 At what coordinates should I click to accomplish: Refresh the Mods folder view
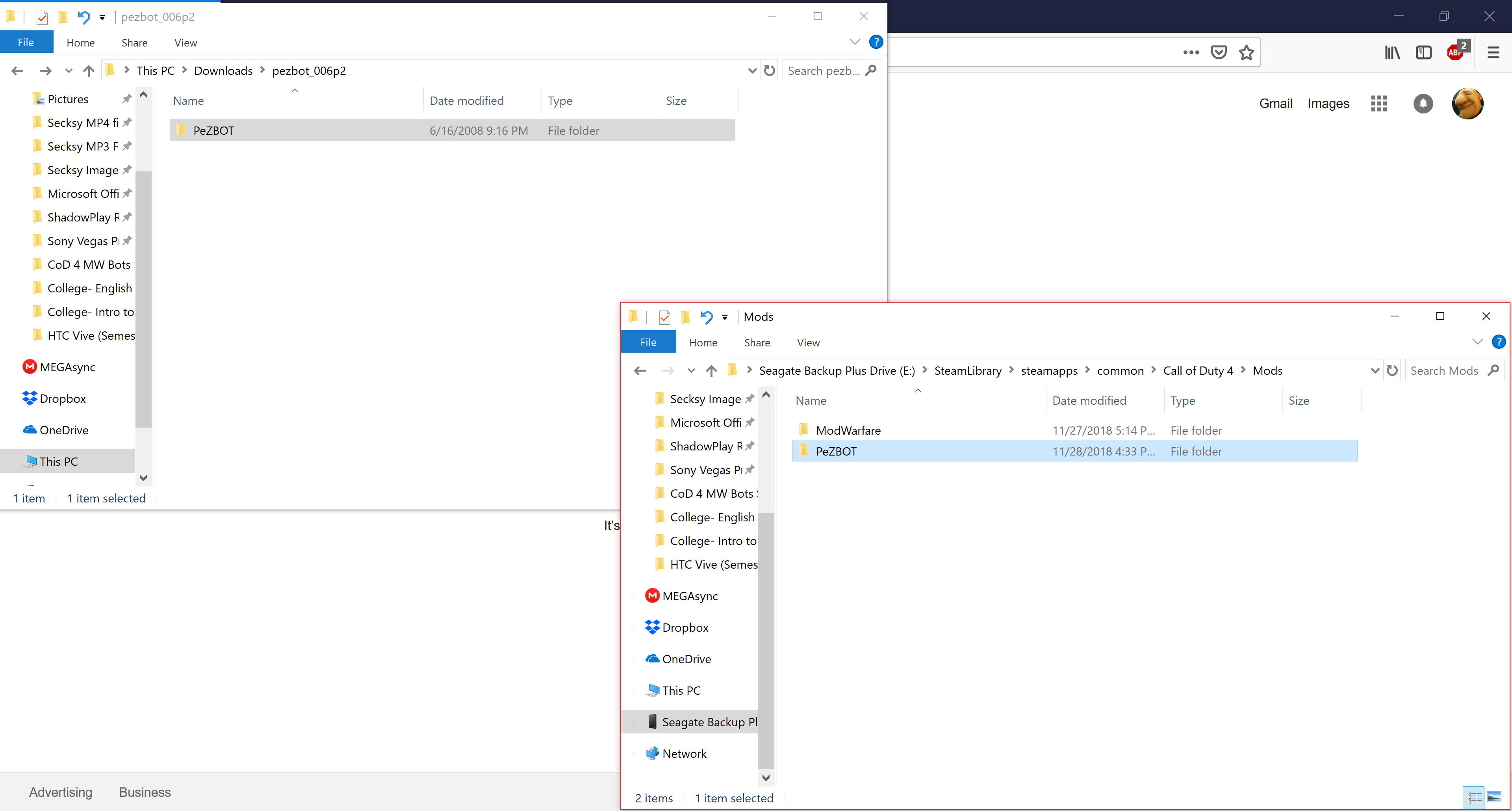(1392, 370)
